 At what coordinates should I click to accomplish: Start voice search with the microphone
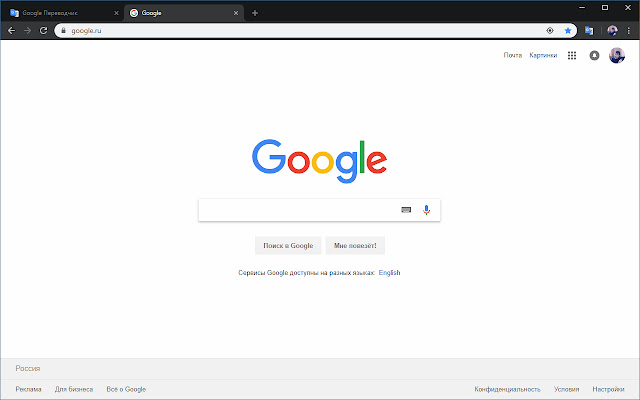click(x=427, y=210)
